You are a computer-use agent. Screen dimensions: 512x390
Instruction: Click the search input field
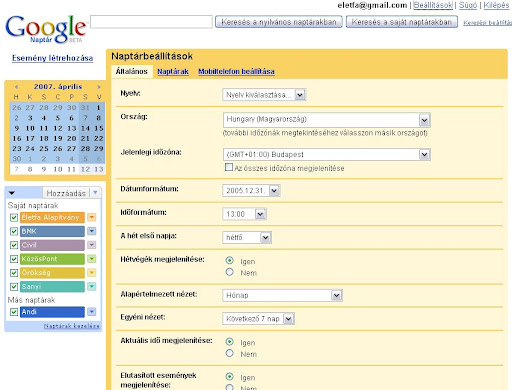[151, 22]
